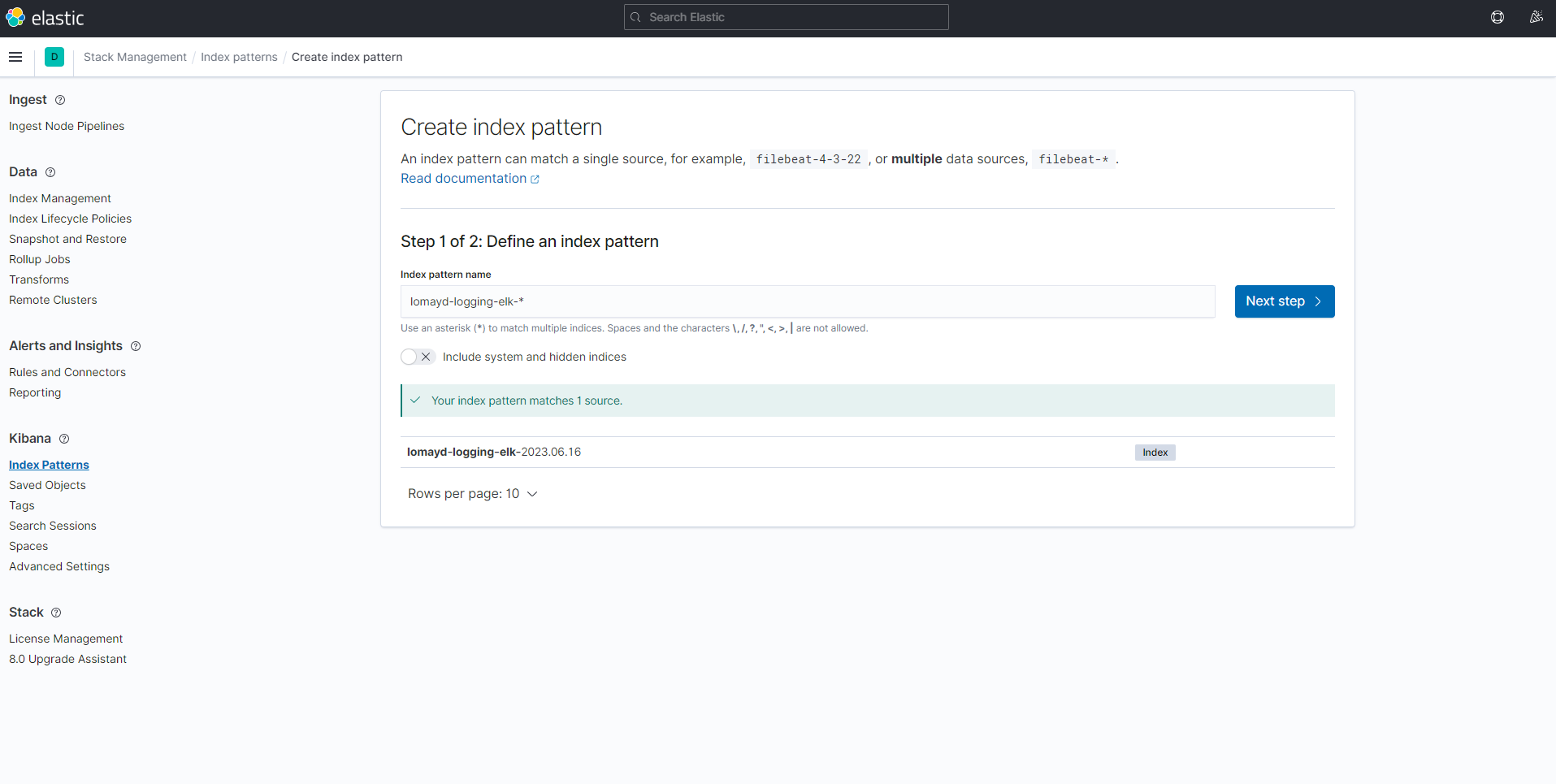Open Stack Management from the breadcrumb
This screenshot has height=784, width=1556.
[135, 57]
